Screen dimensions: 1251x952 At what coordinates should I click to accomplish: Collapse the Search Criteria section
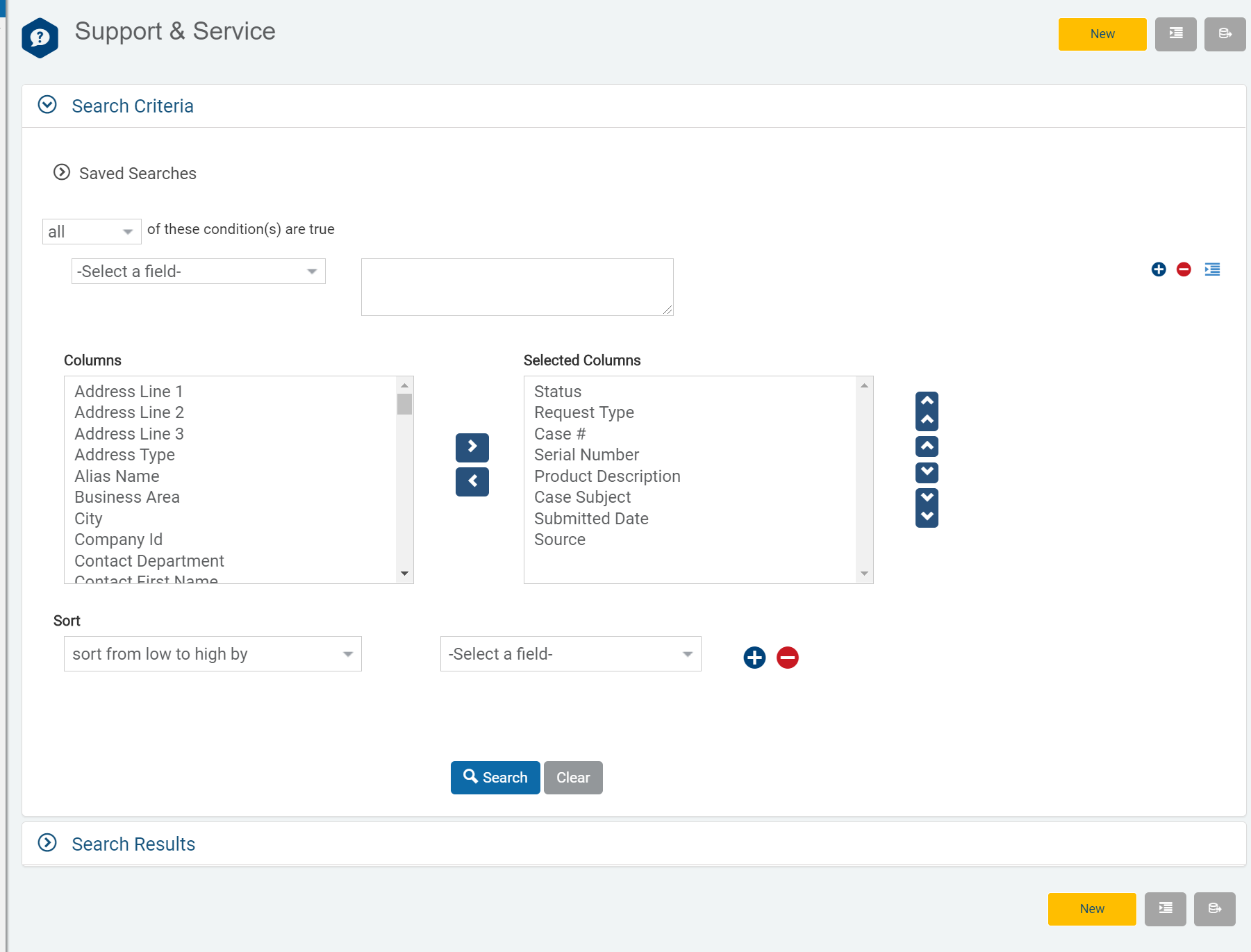click(47, 105)
